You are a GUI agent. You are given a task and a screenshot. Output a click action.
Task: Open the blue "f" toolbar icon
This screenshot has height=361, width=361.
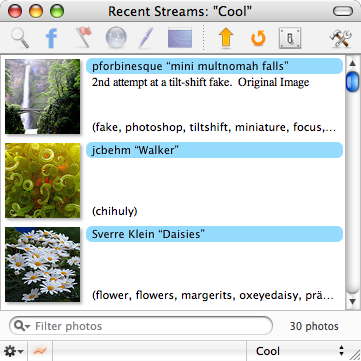[52, 38]
